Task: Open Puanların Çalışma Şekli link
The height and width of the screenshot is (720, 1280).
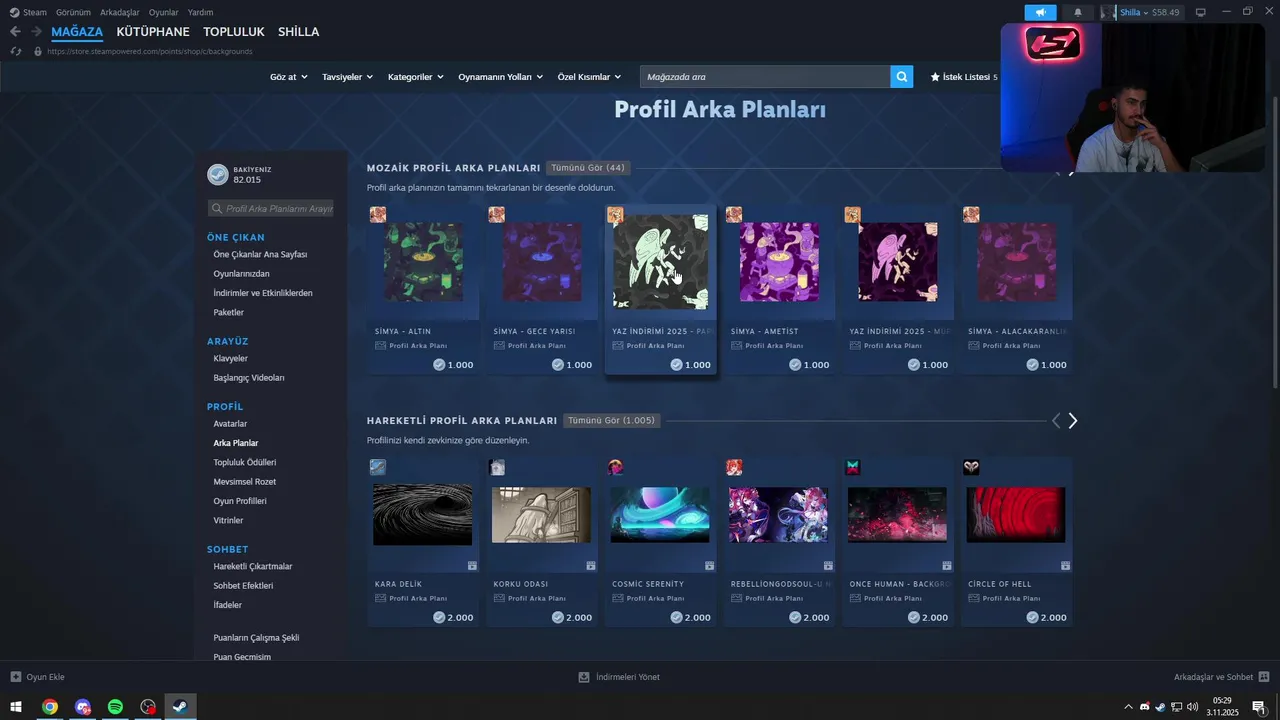Action: tap(256, 638)
